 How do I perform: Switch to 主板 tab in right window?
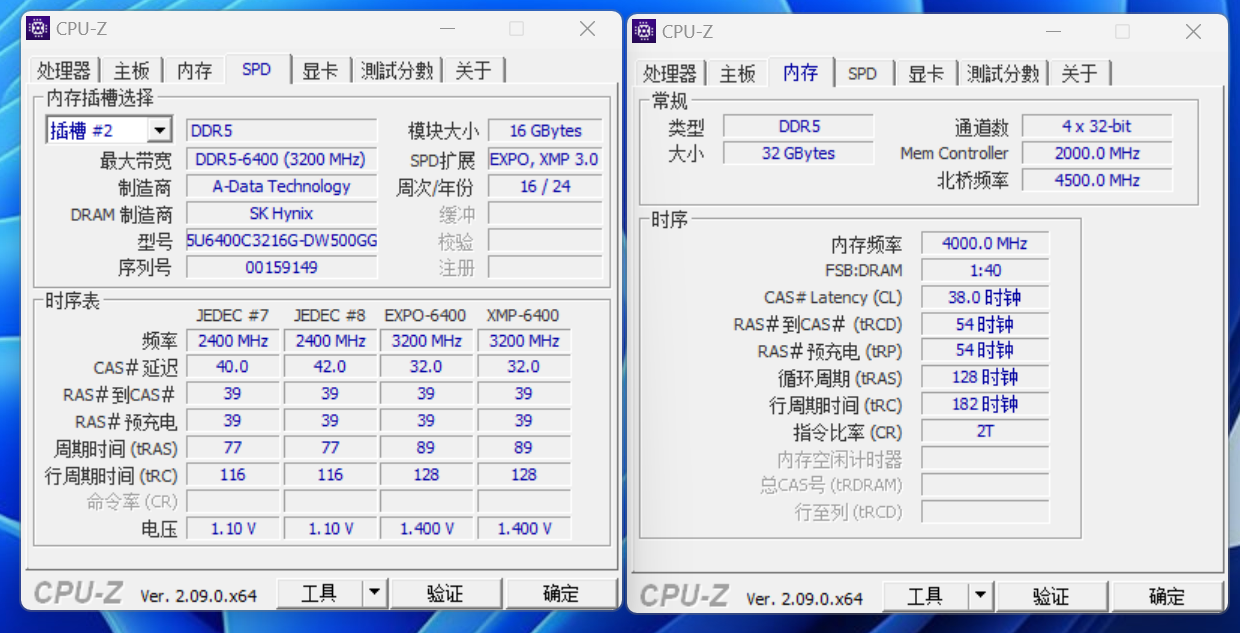click(737, 73)
